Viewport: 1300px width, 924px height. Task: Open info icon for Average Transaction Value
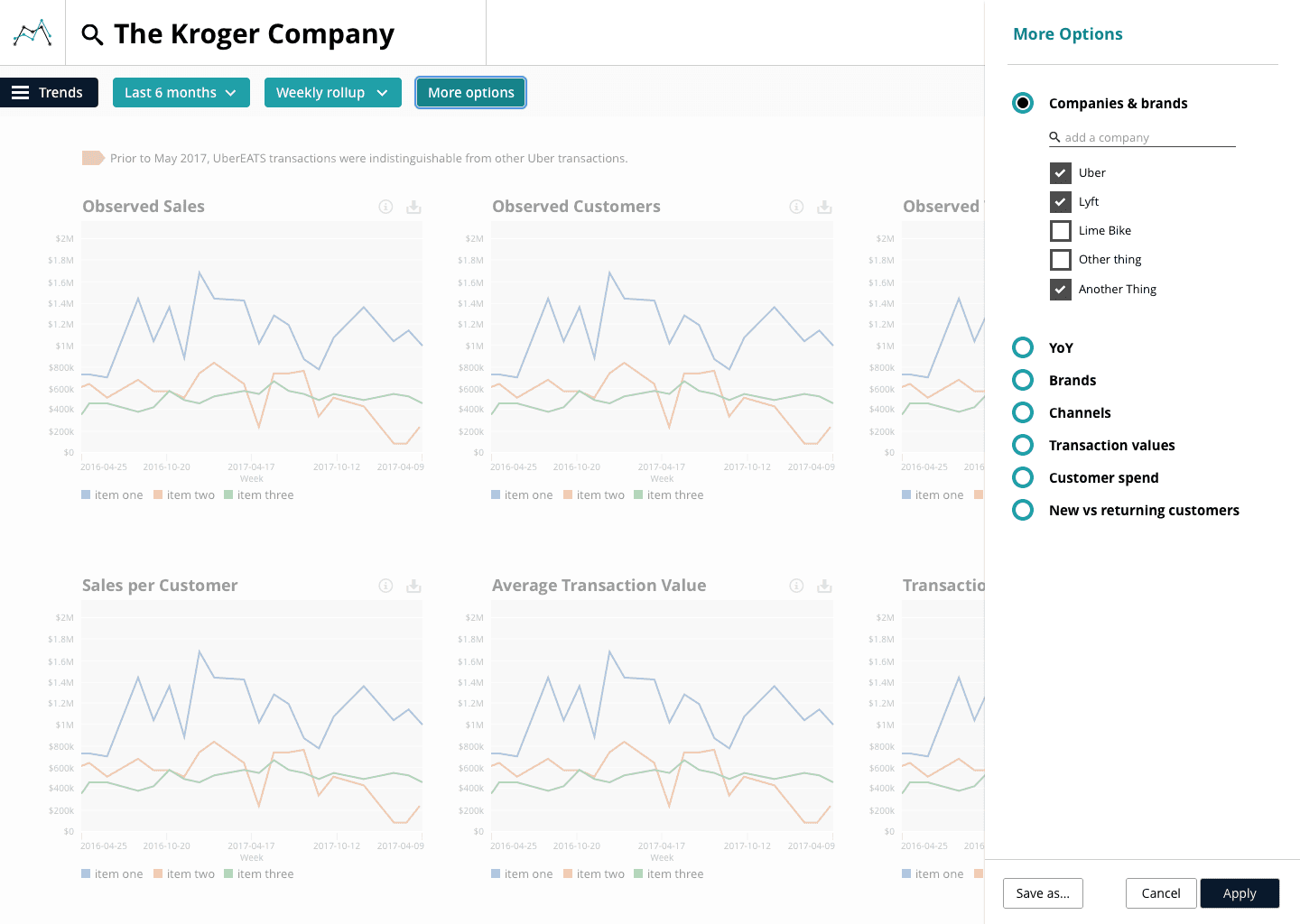796,586
